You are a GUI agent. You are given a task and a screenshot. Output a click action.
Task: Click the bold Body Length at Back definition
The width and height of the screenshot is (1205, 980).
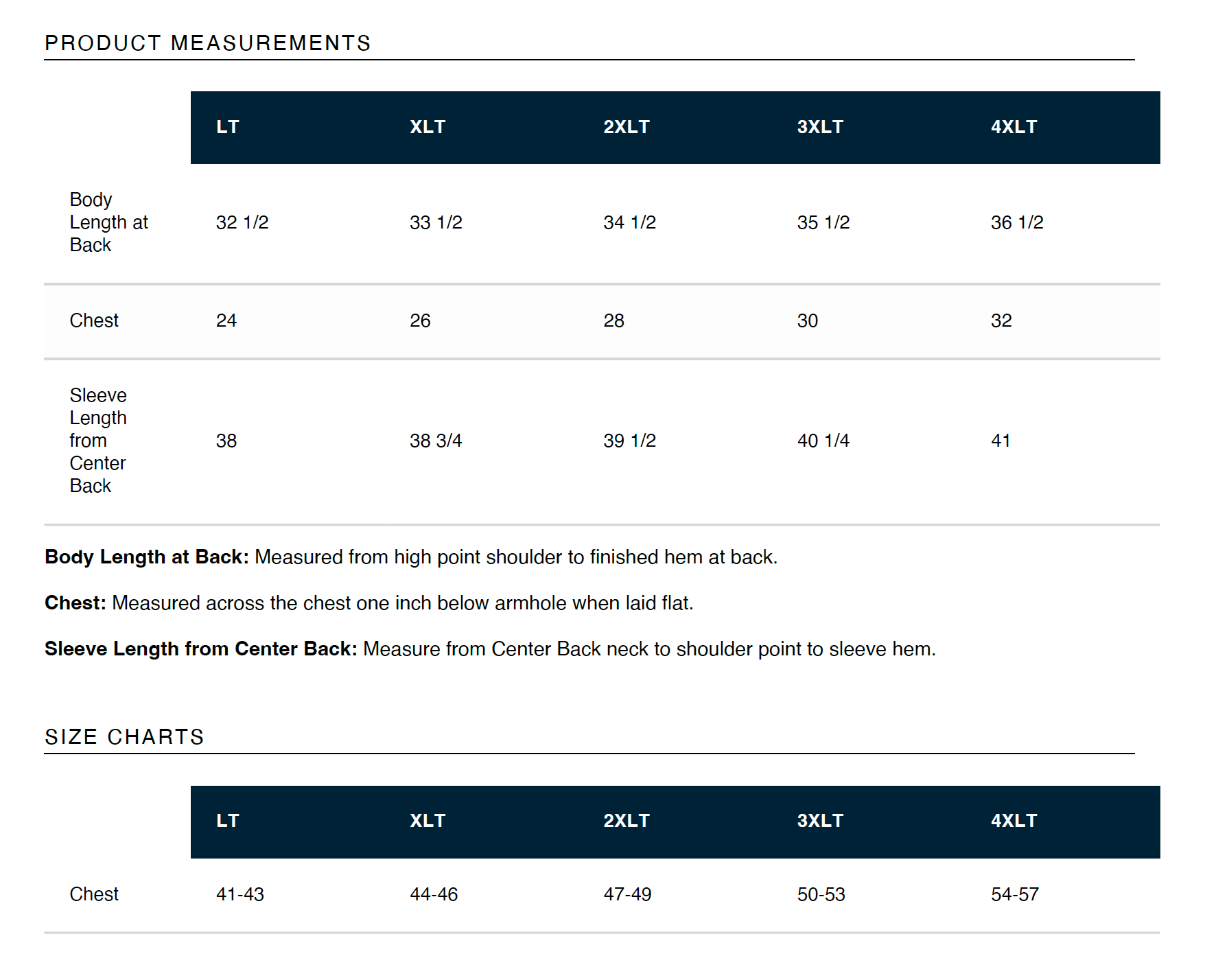pyautogui.click(x=146, y=557)
